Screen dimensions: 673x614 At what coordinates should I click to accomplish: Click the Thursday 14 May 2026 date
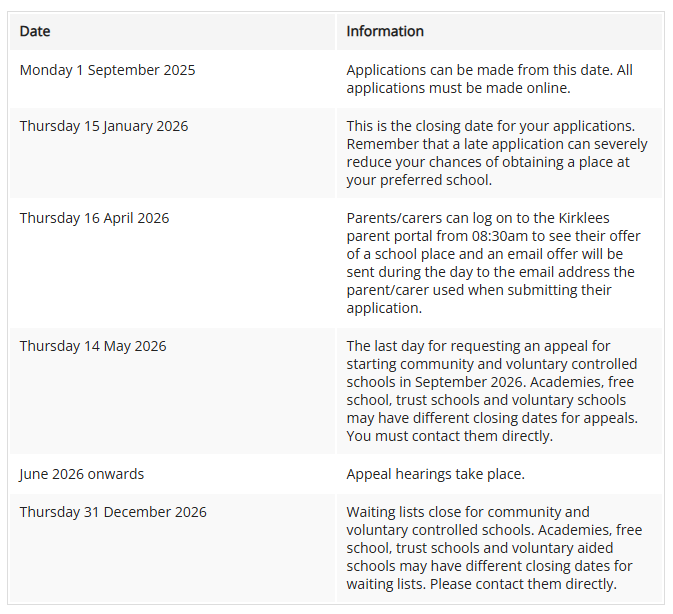[93, 346]
